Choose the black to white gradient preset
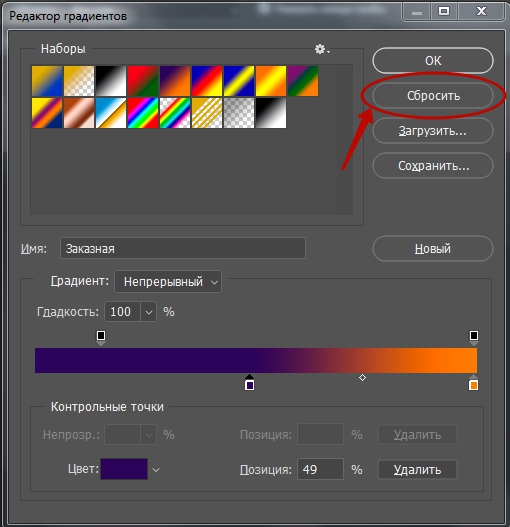Screen dimensions: 510x527 (111, 81)
